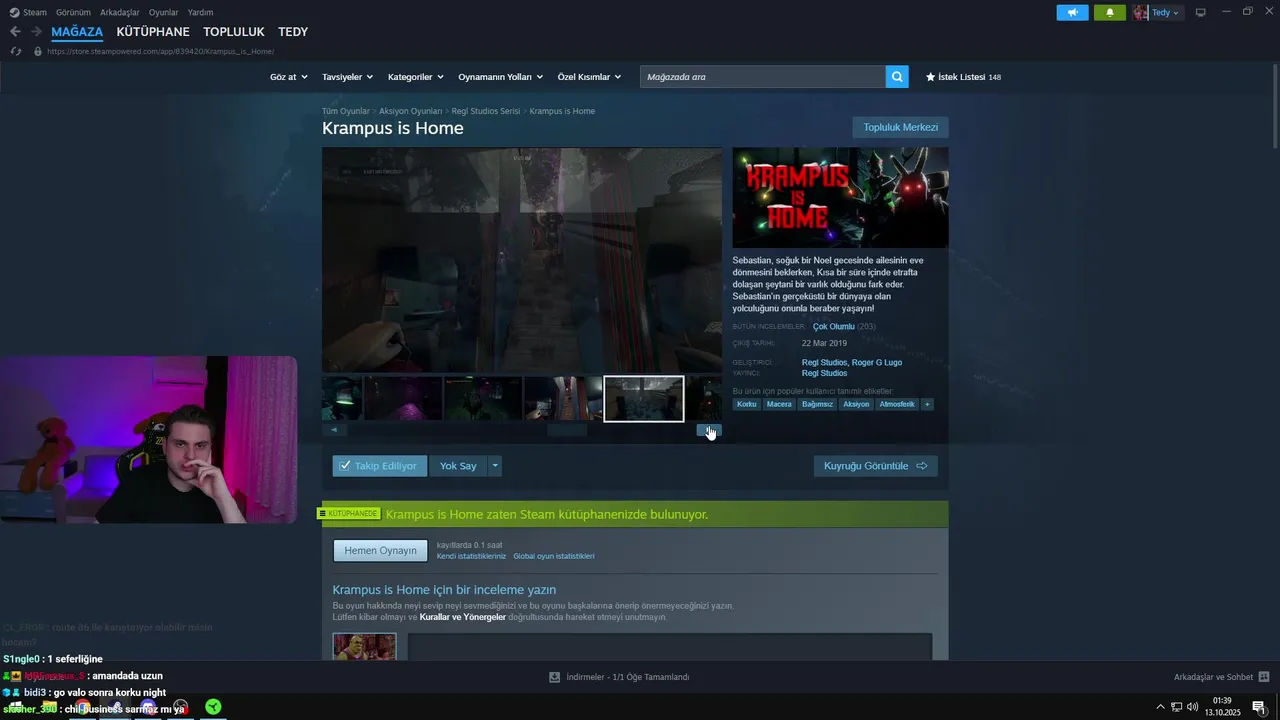
Task: Click the main large game screenshot
Action: click(522, 260)
